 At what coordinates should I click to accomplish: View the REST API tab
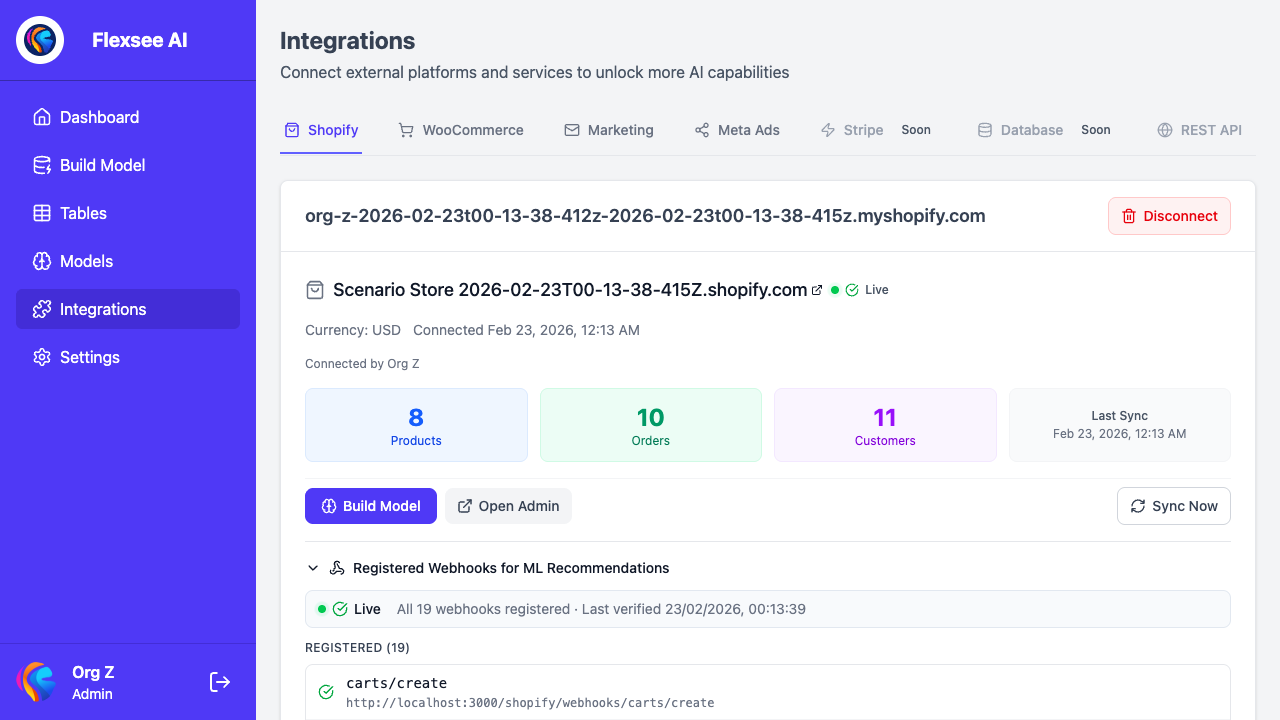pos(1199,130)
